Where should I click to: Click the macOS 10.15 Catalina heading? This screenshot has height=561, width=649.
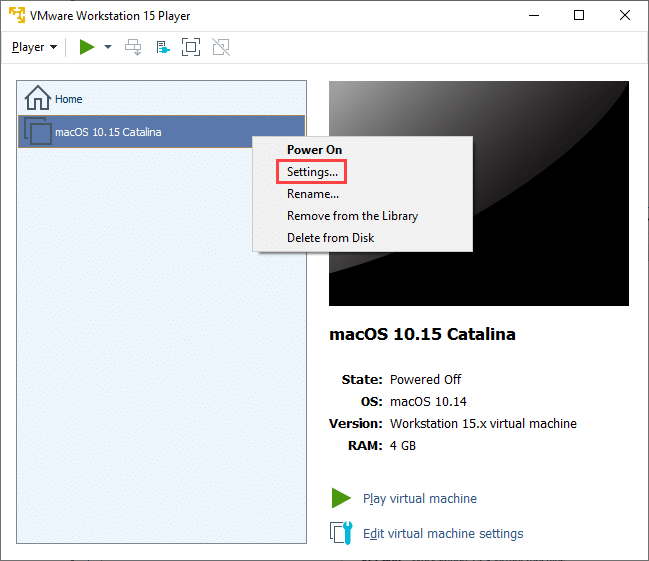click(422, 334)
